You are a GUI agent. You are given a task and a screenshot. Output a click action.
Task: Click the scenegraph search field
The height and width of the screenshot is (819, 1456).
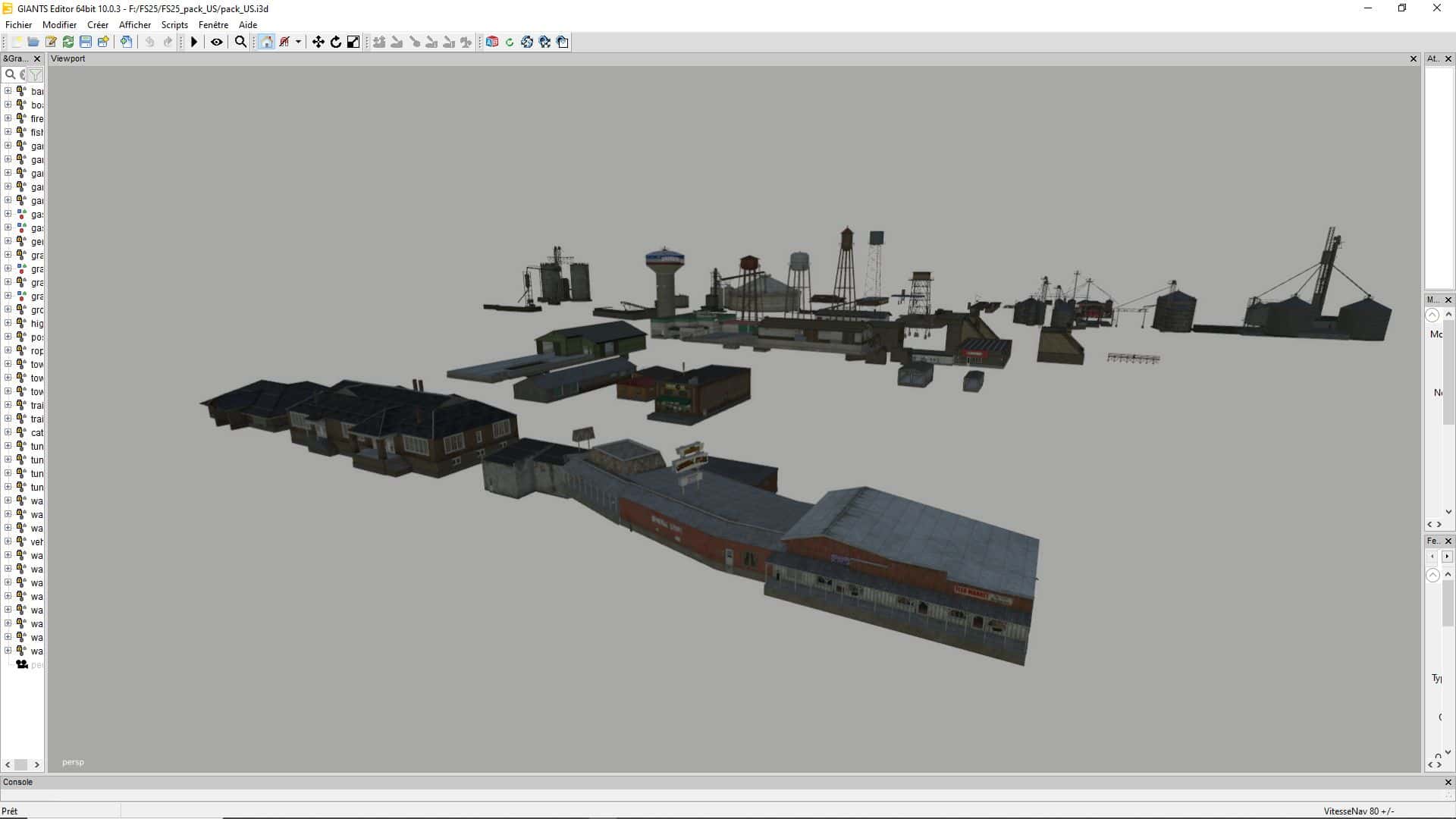pos(15,74)
